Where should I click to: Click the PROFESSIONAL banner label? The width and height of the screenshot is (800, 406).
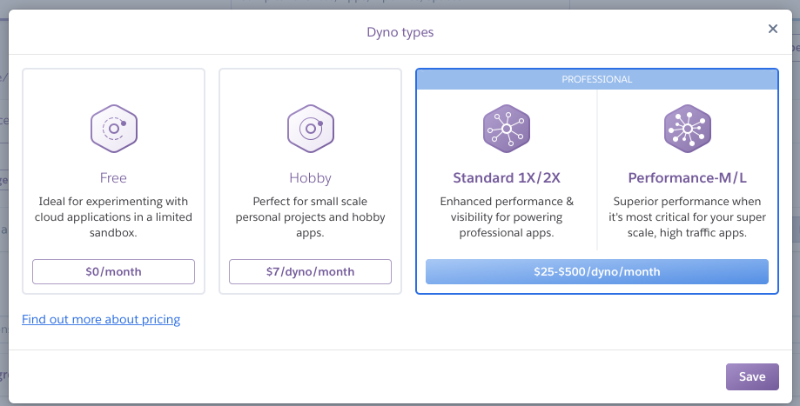click(x=597, y=79)
